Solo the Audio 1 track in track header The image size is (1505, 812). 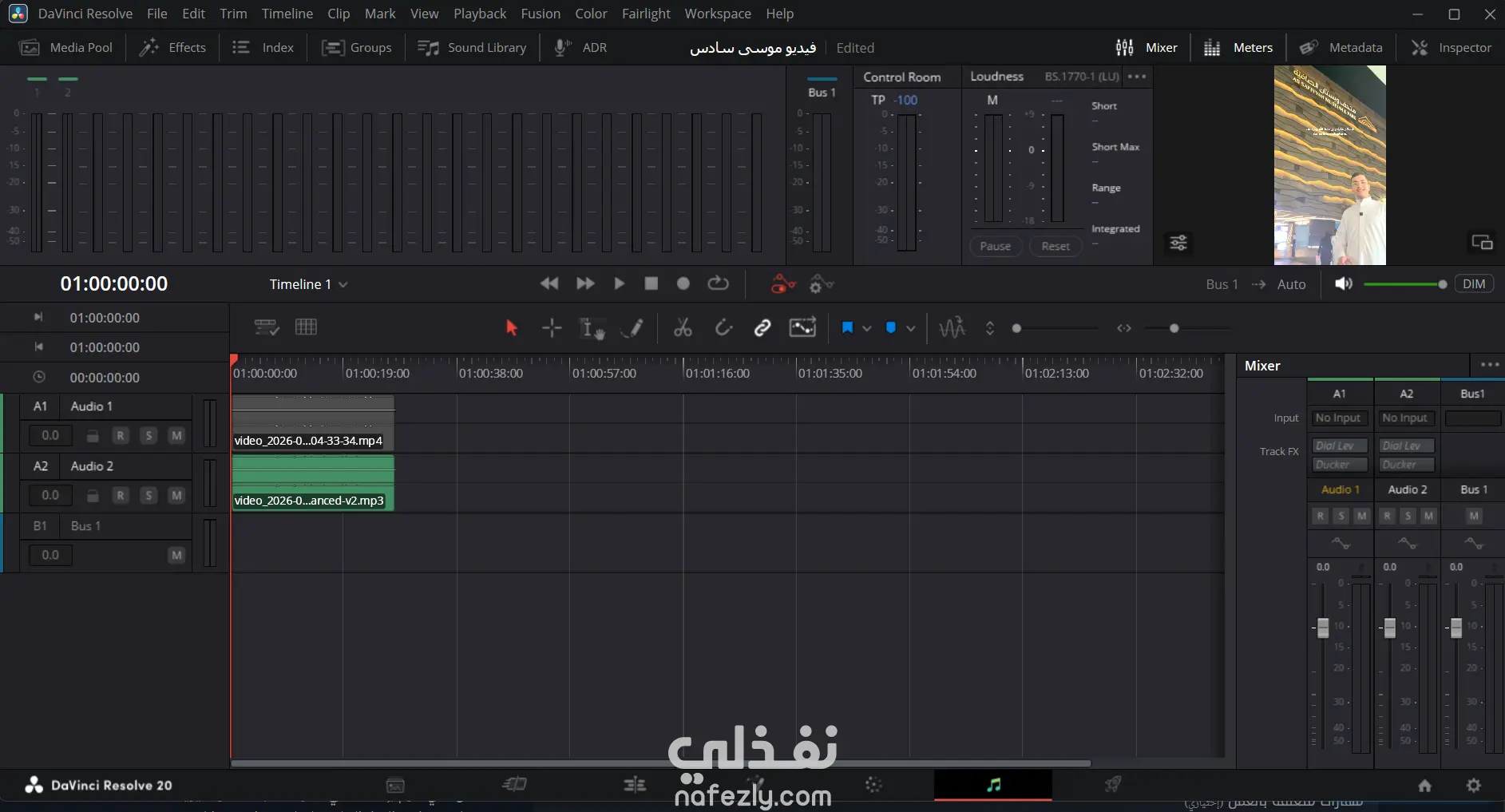pyautogui.click(x=149, y=435)
